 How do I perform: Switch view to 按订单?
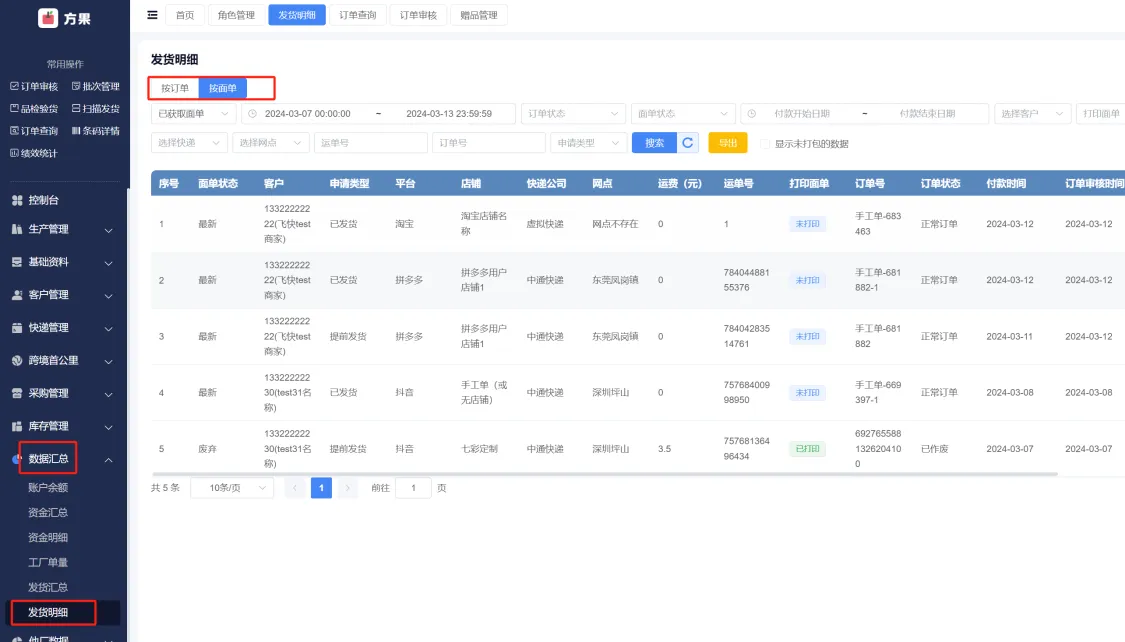pyautogui.click(x=175, y=88)
